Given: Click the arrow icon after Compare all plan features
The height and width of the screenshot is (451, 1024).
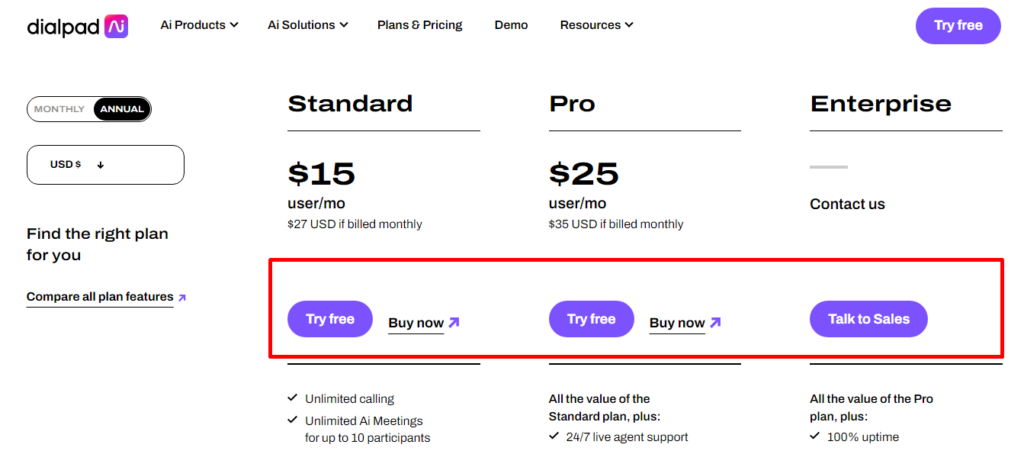Looking at the screenshot, I should click(182, 298).
